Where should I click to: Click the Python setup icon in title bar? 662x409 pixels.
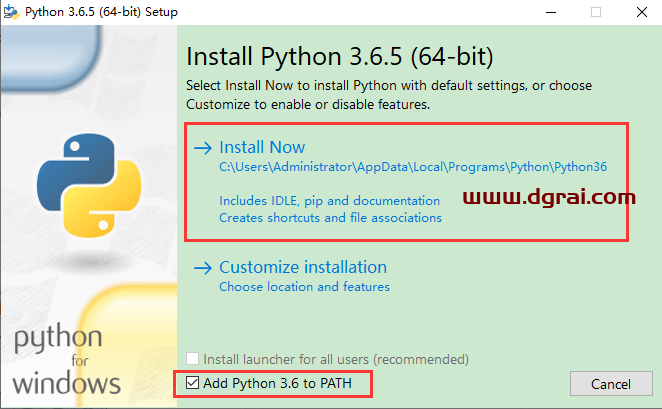pyautogui.click(x=11, y=12)
